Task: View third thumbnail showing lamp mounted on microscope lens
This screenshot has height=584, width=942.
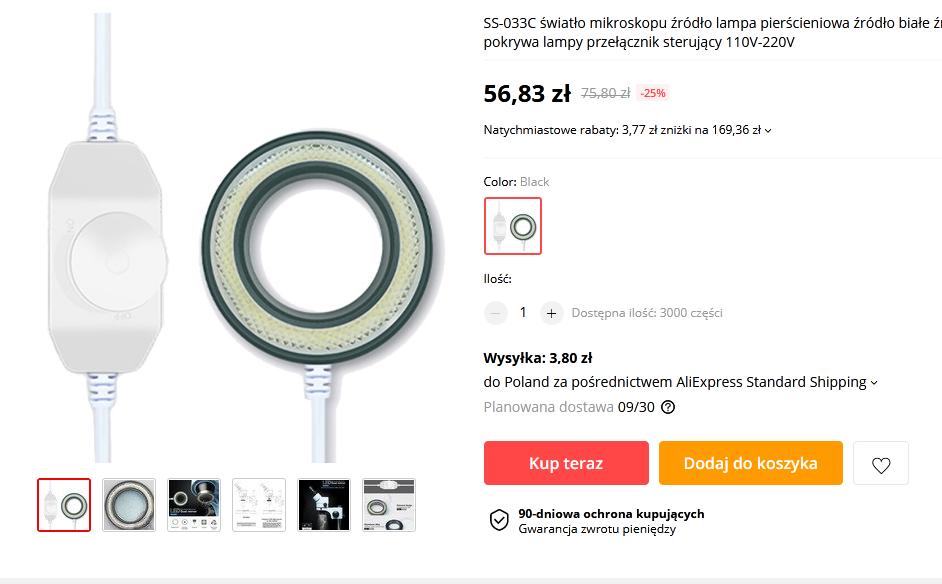Action: 194,505
